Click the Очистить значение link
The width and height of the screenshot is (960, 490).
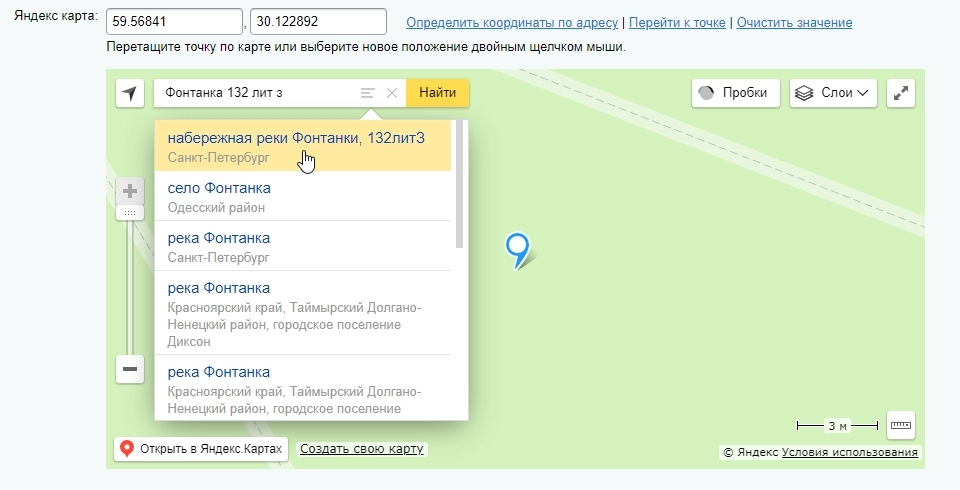(794, 23)
